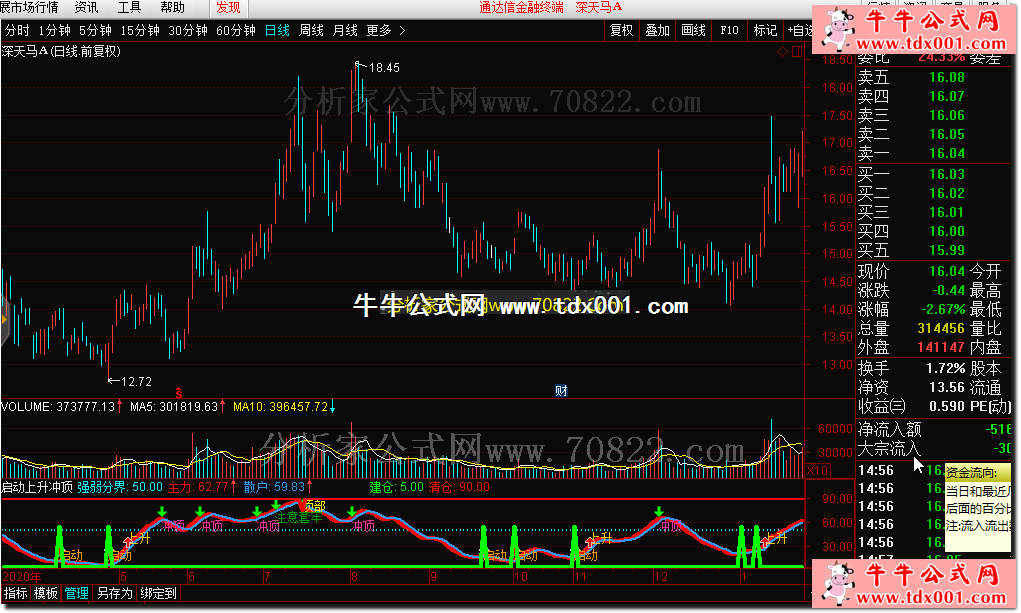Screen dimensions: 1021x613
Task: Click the 2020年 time axis label
Action: tap(21, 577)
